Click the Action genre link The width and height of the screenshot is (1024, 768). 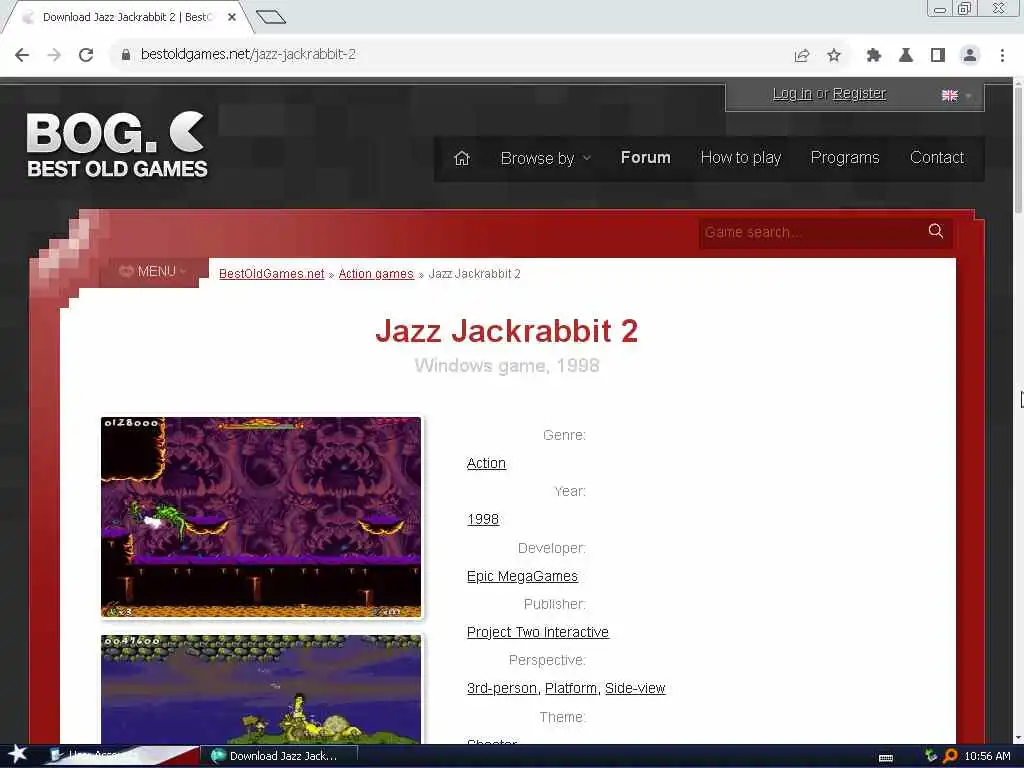point(486,463)
